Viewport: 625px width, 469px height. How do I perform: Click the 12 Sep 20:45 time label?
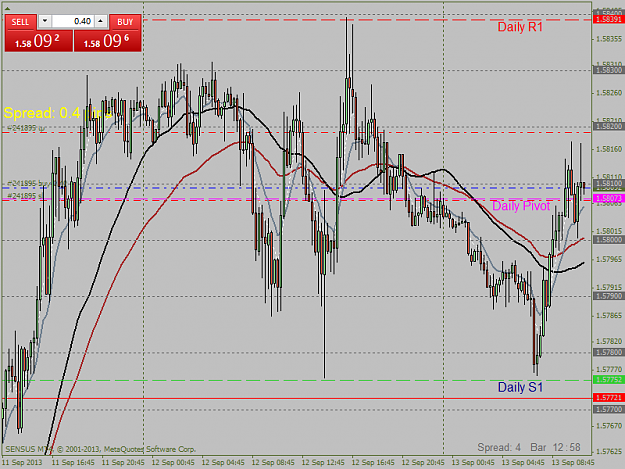[x=423, y=463]
